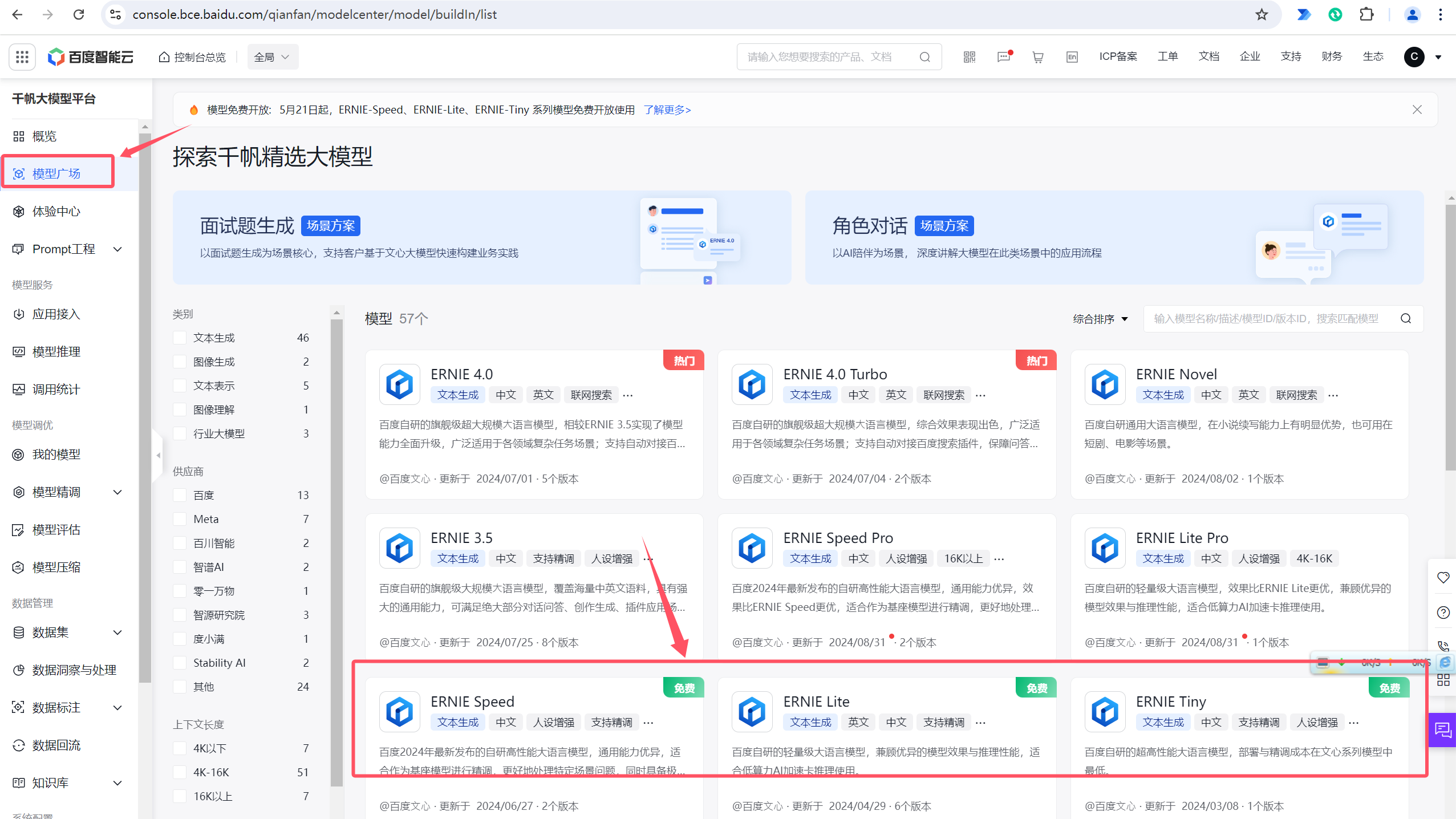Click the search magnifier in top search box

924,57
